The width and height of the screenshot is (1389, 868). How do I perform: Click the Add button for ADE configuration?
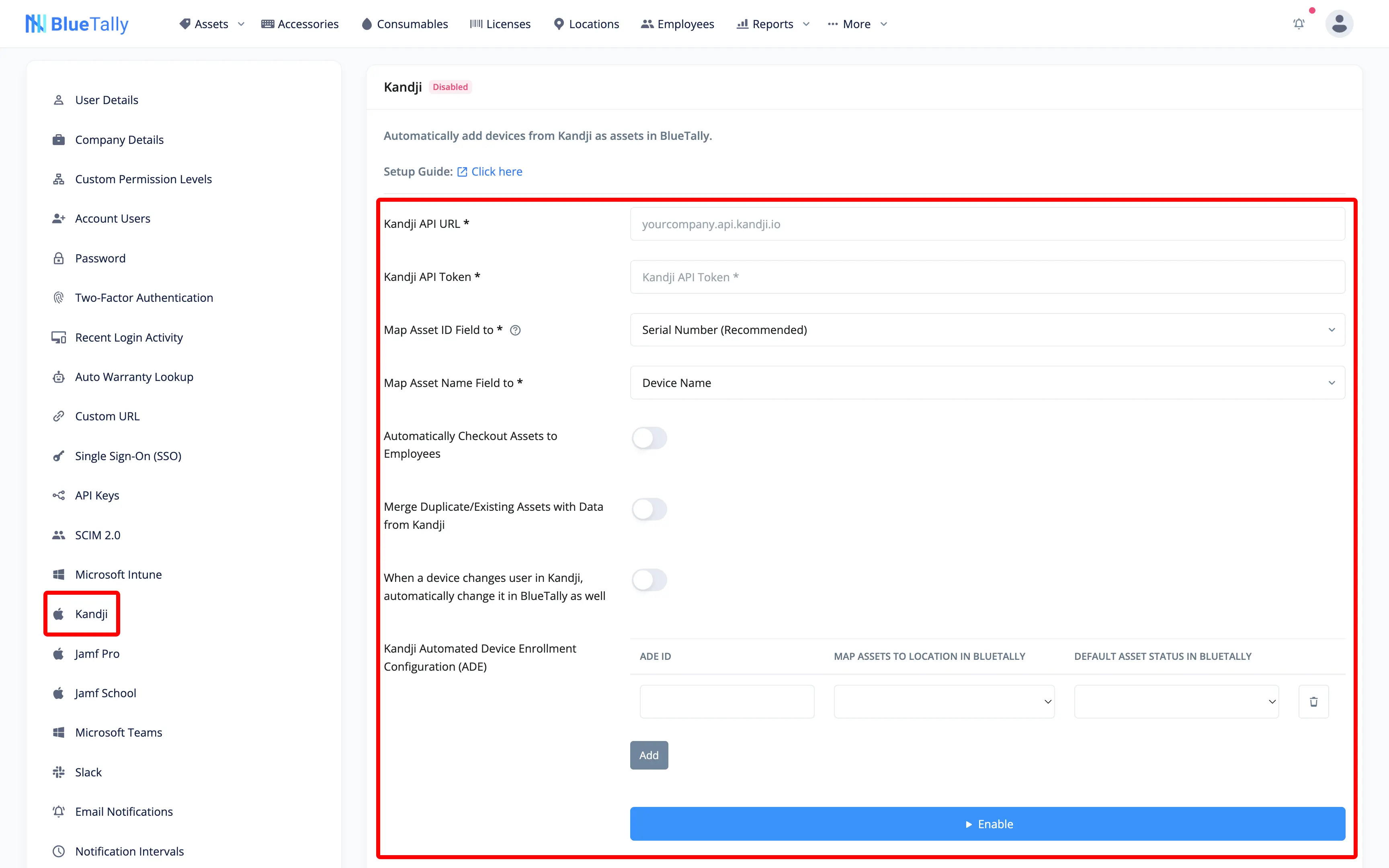649,755
